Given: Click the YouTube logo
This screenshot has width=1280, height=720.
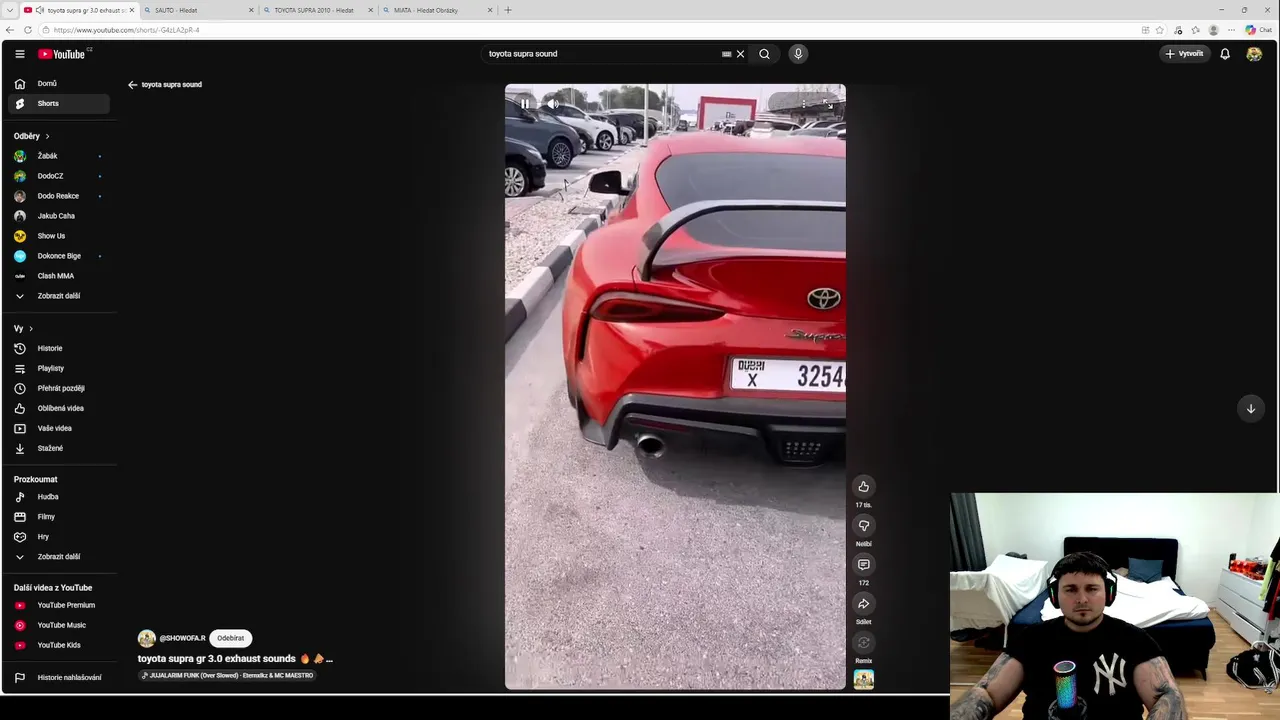Looking at the screenshot, I should (62, 54).
